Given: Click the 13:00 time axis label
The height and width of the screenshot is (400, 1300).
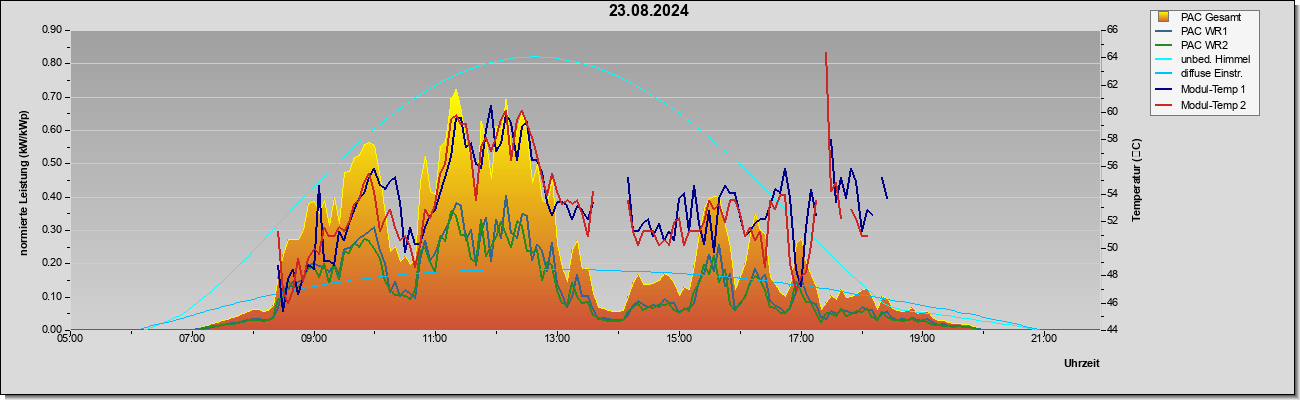Looking at the screenshot, I should tap(557, 338).
